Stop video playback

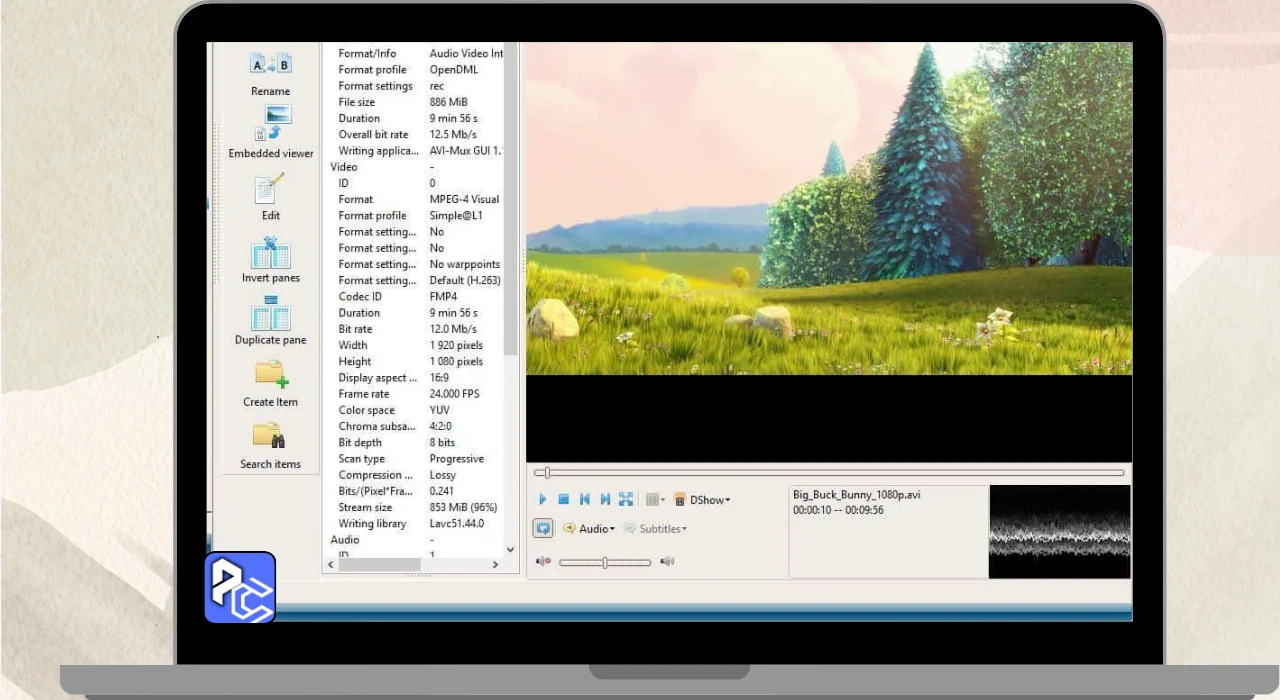point(564,499)
